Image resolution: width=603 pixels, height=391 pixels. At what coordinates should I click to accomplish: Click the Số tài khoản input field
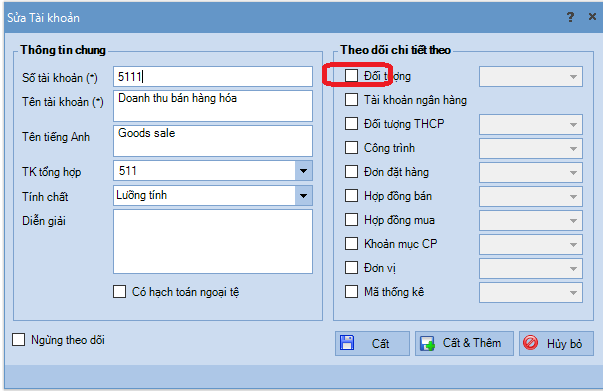pyautogui.click(x=213, y=77)
